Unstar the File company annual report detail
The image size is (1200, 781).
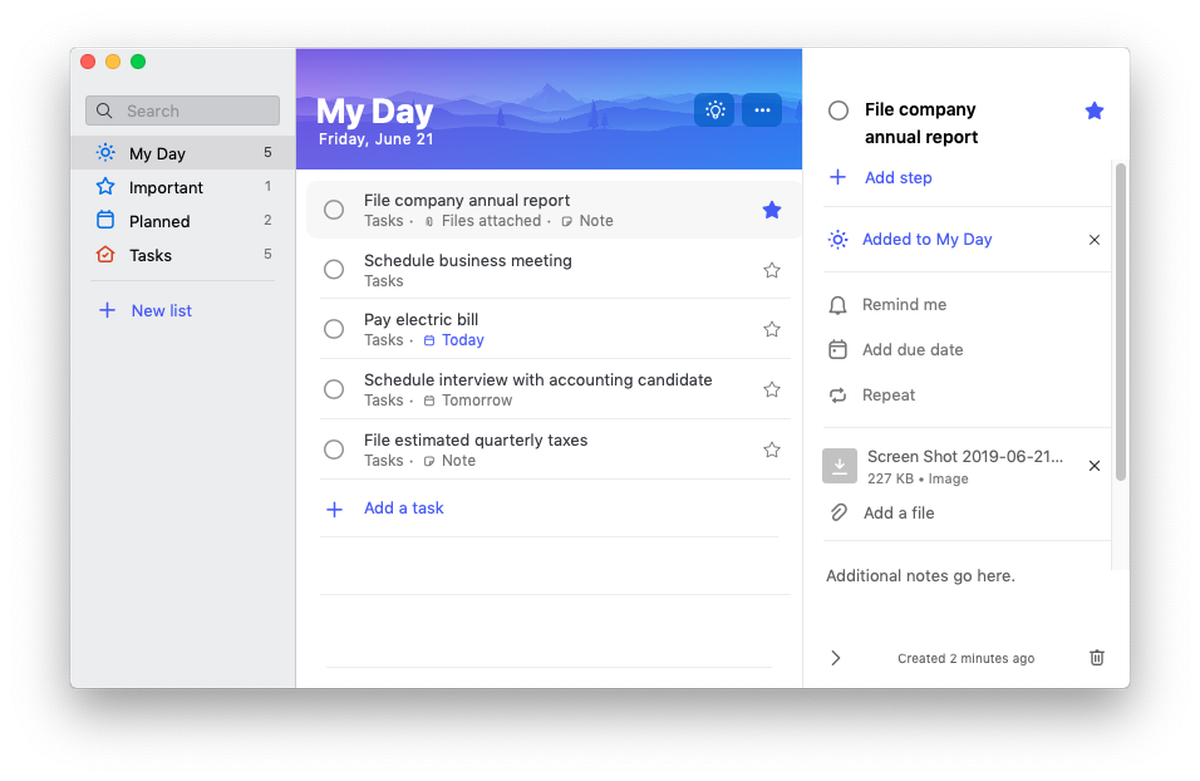tap(1094, 111)
